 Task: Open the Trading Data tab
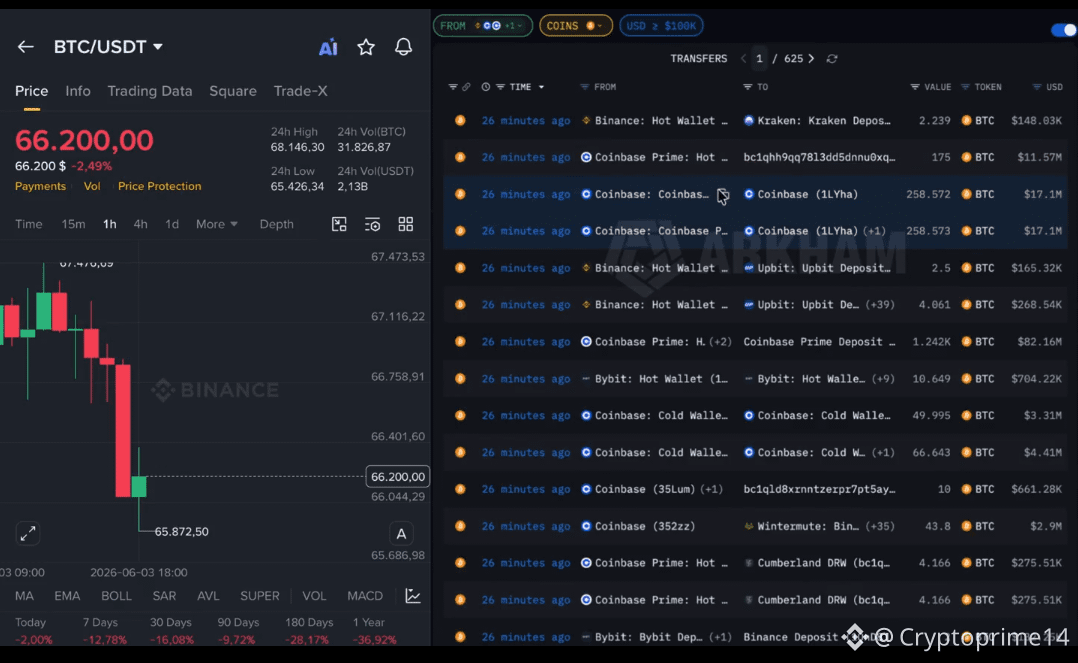(x=150, y=91)
